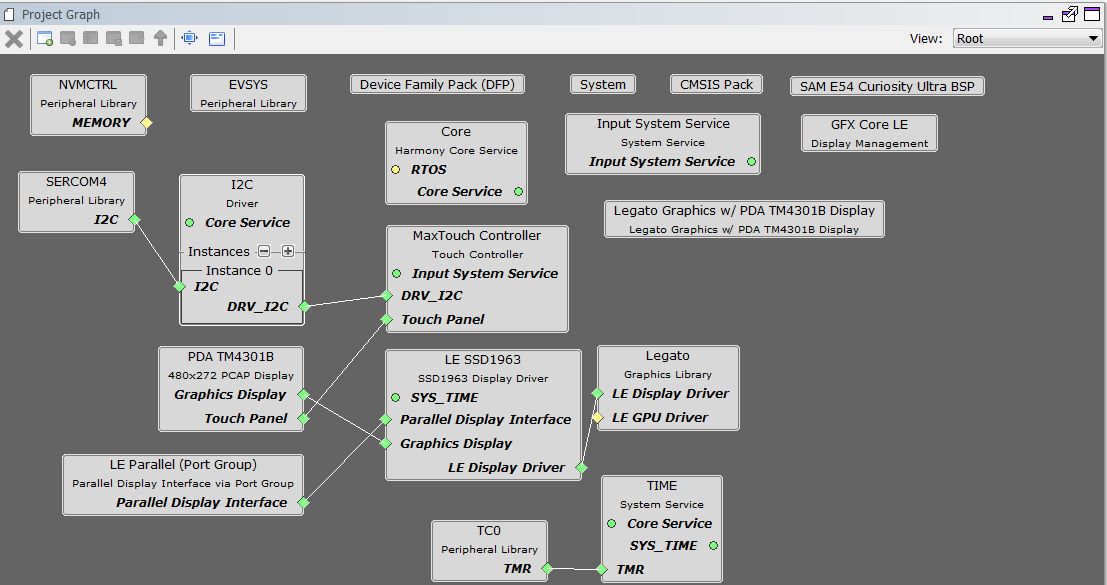Image resolution: width=1107 pixels, height=585 pixels.
Task: Collapse I2C Instances with the minus button
Action: (x=264, y=251)
